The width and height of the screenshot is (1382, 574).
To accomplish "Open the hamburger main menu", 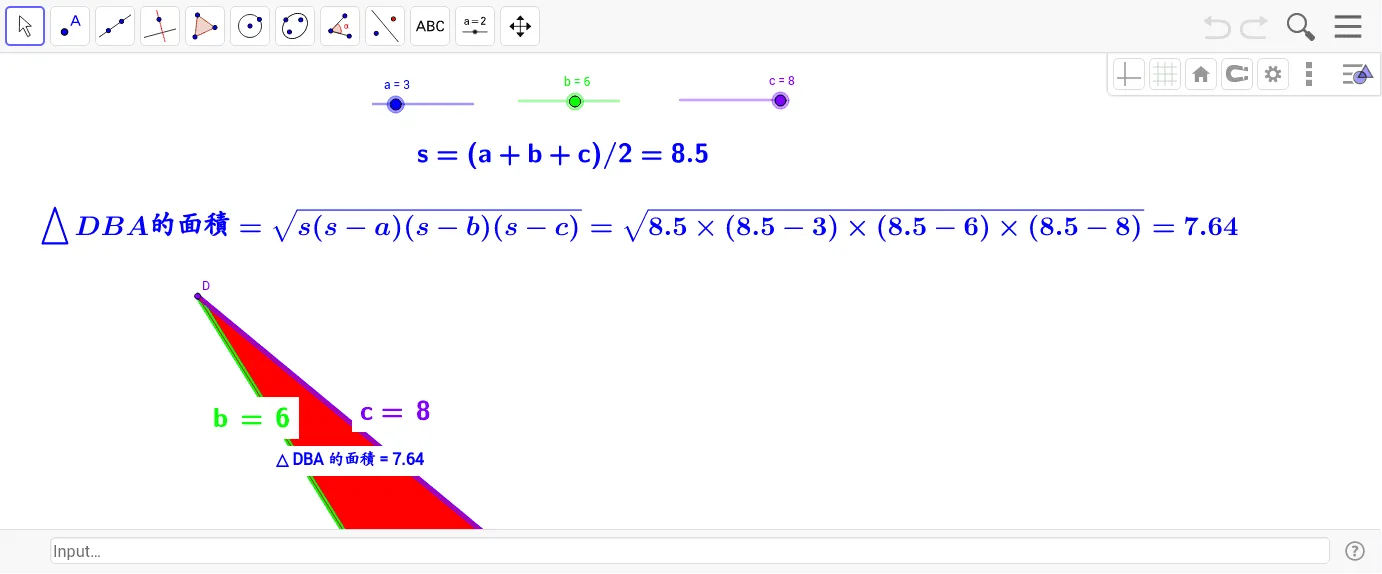I will [1348, 26].
